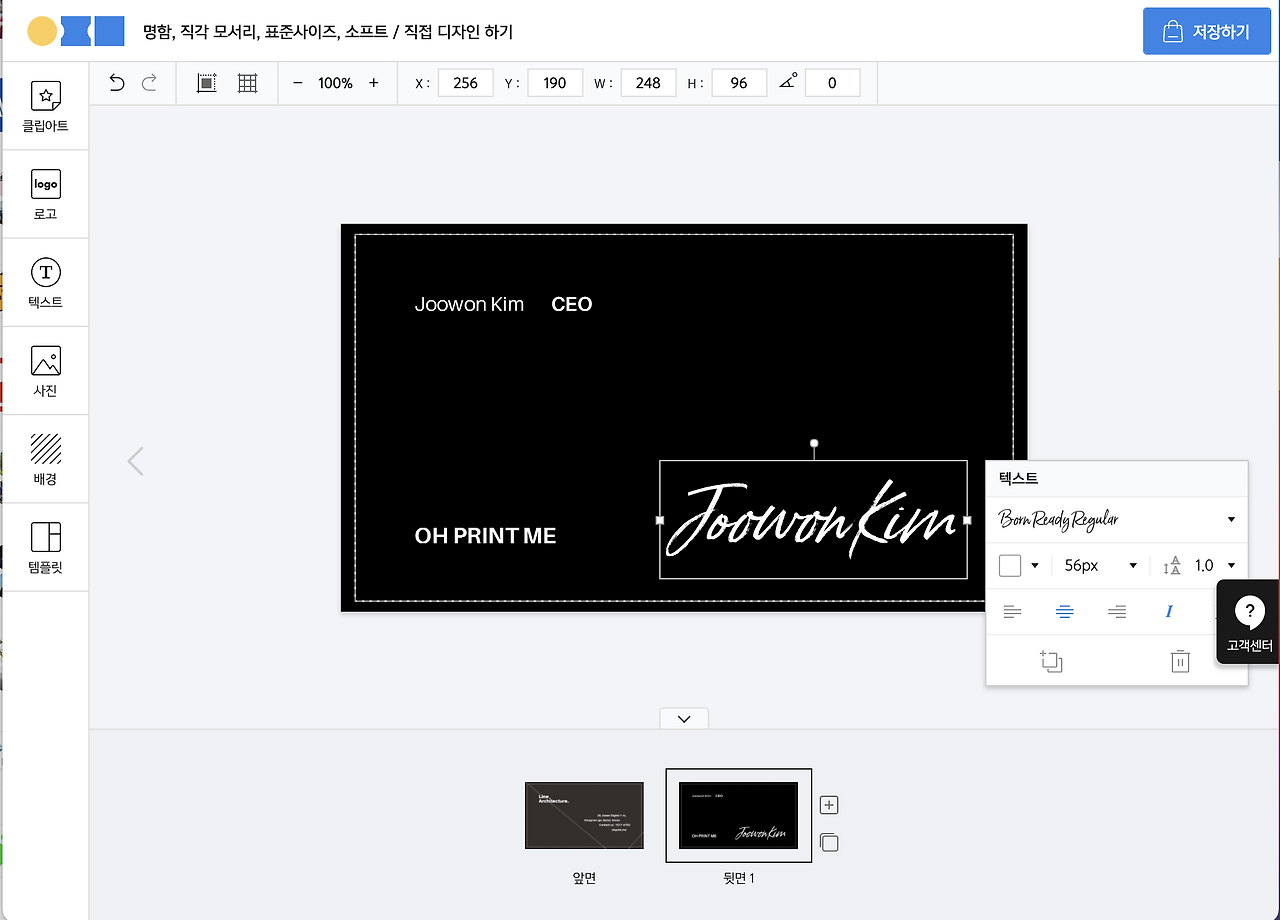Click the rotation angle input field
Screen dimensions: 1280x920
[832, 83]
